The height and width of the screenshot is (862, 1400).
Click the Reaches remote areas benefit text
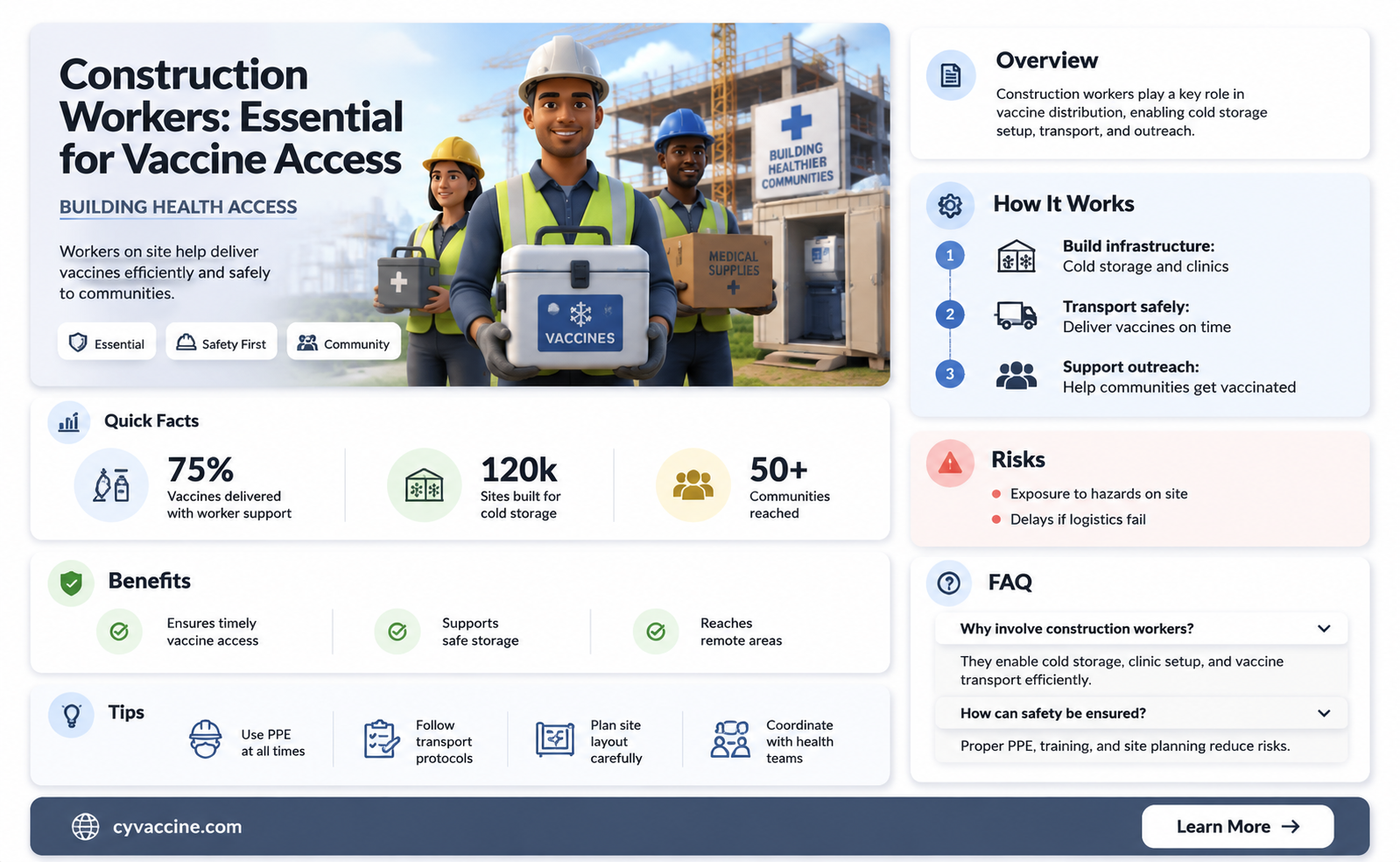coord(741,632)
